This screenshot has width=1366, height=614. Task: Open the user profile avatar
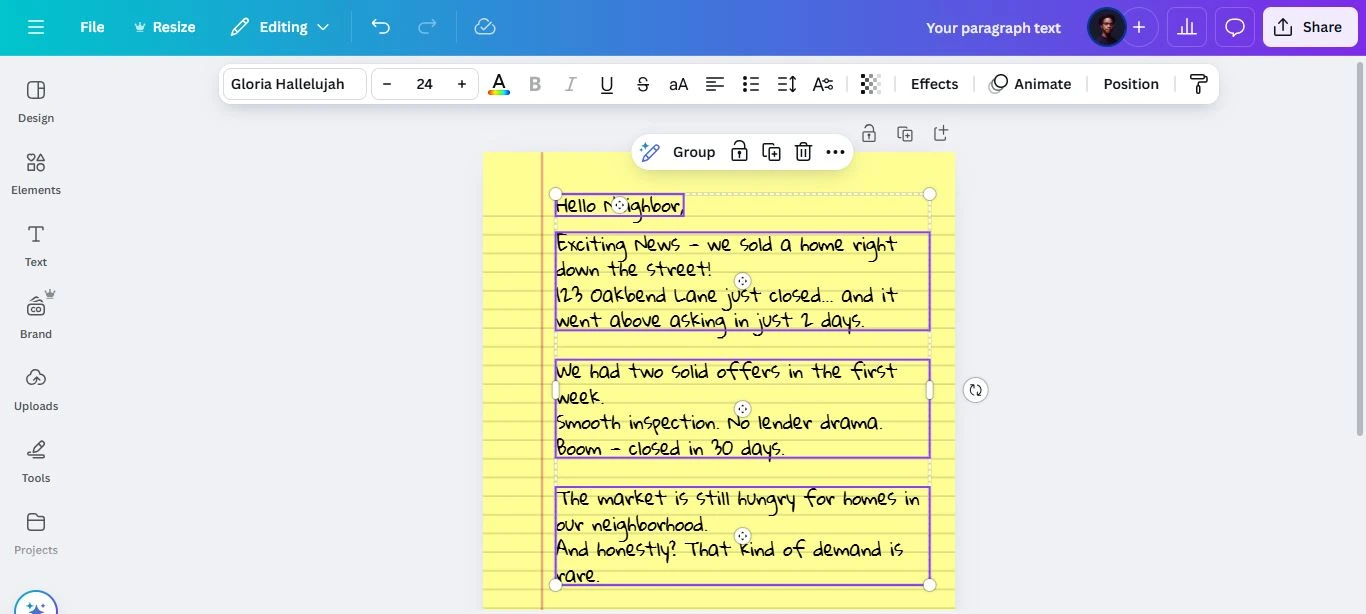coord(1106,27)
